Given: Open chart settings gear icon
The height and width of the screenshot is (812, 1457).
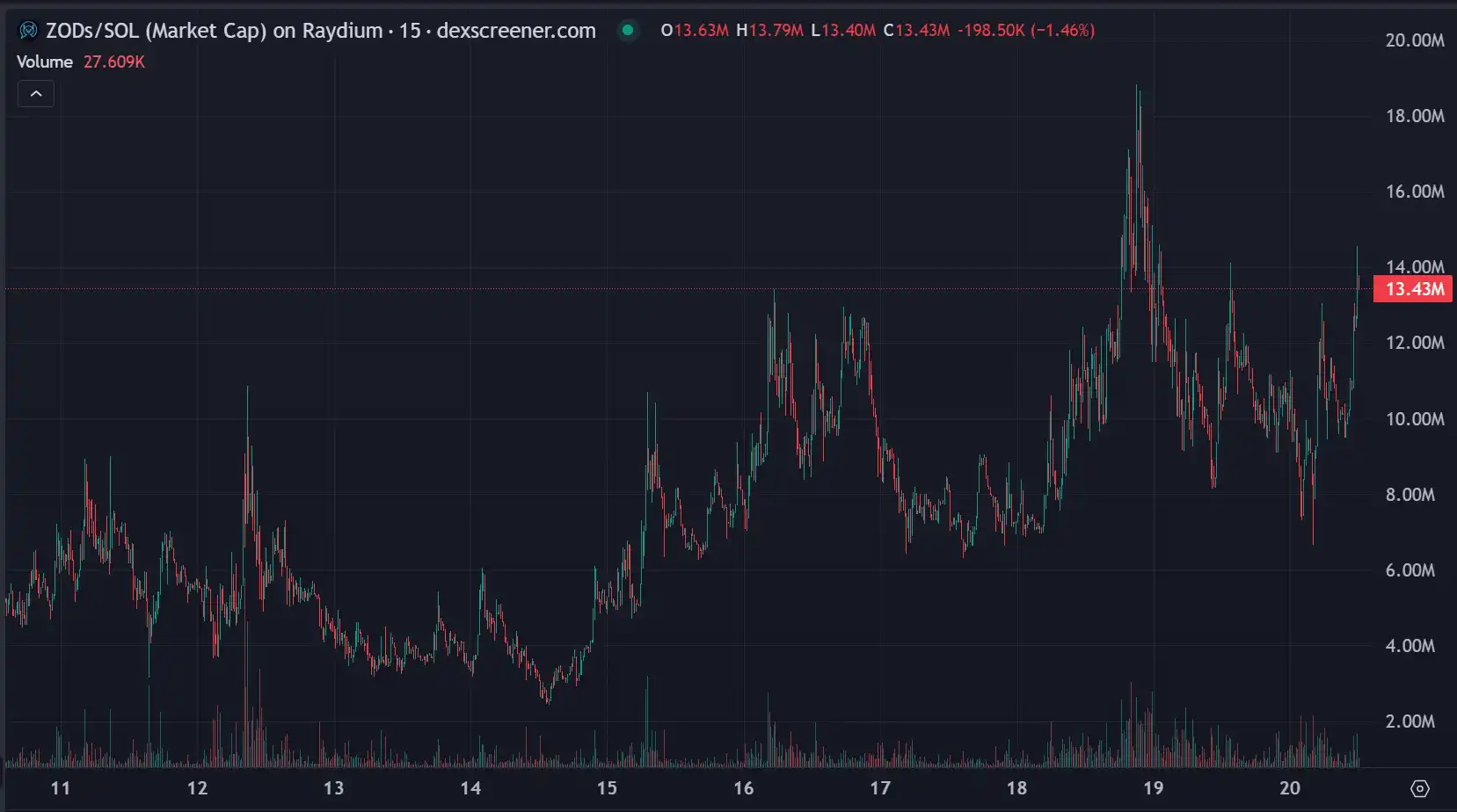Looking at the screenshot, I should click(1419, 788).
